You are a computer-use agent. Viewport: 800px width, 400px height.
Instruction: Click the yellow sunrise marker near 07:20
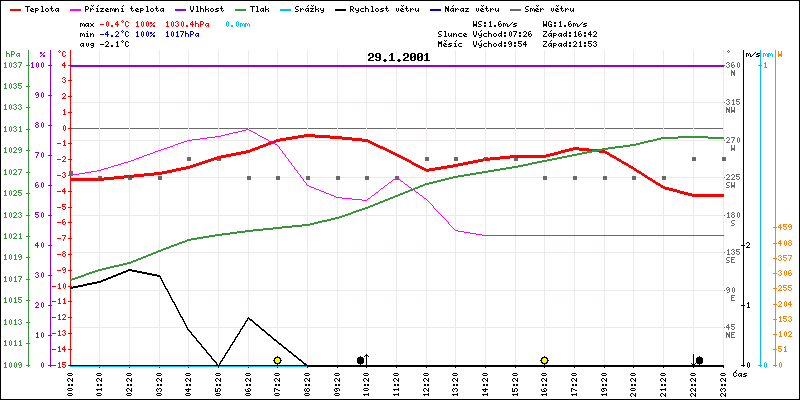(x=277, y=360)
